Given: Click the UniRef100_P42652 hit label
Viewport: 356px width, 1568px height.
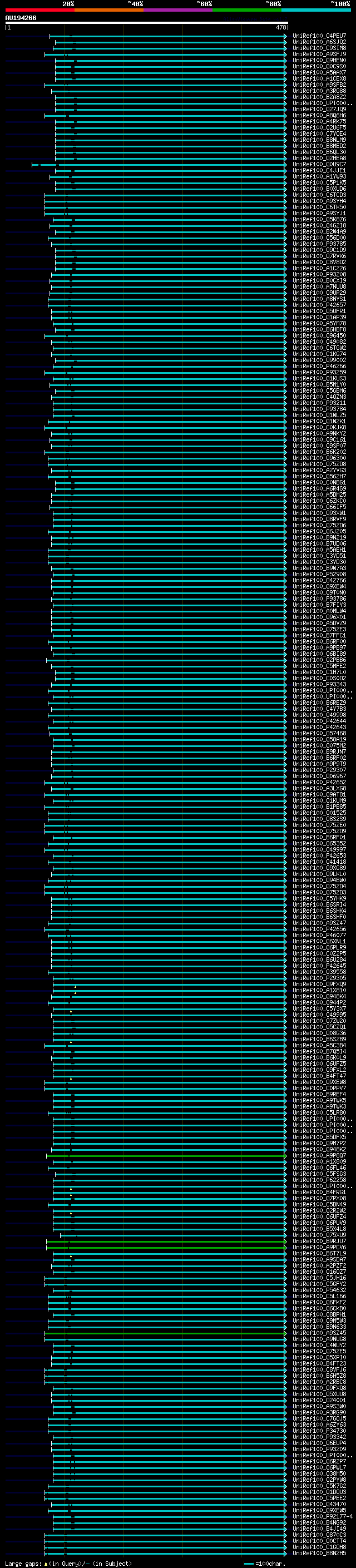Looking at the screenshot, I should point(319,783).
